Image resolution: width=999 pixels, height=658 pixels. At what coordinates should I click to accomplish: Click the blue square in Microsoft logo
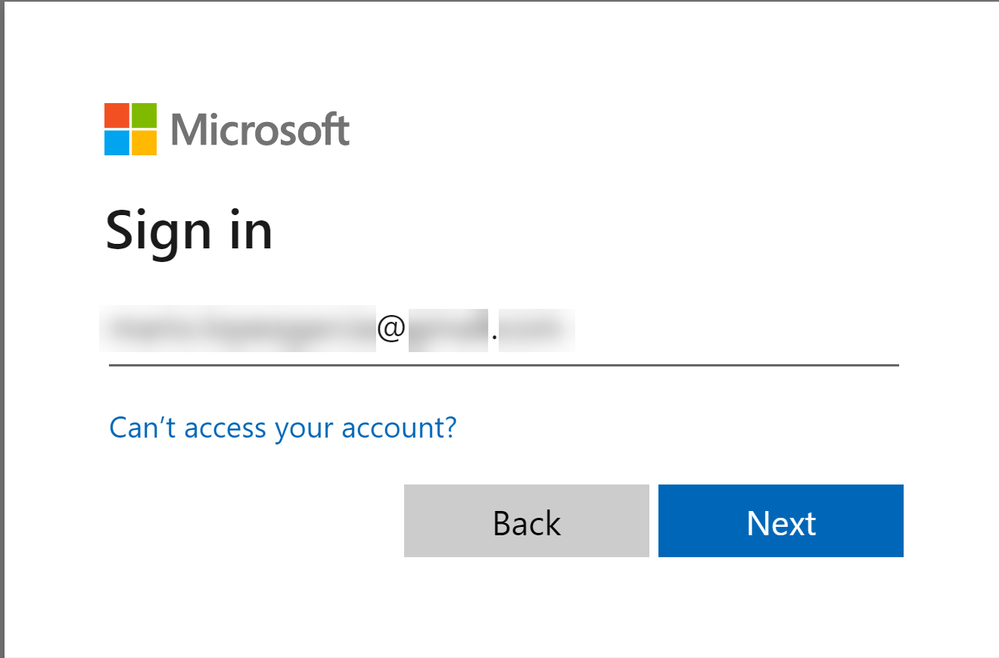pyautogui.click(x=117, y=143)
